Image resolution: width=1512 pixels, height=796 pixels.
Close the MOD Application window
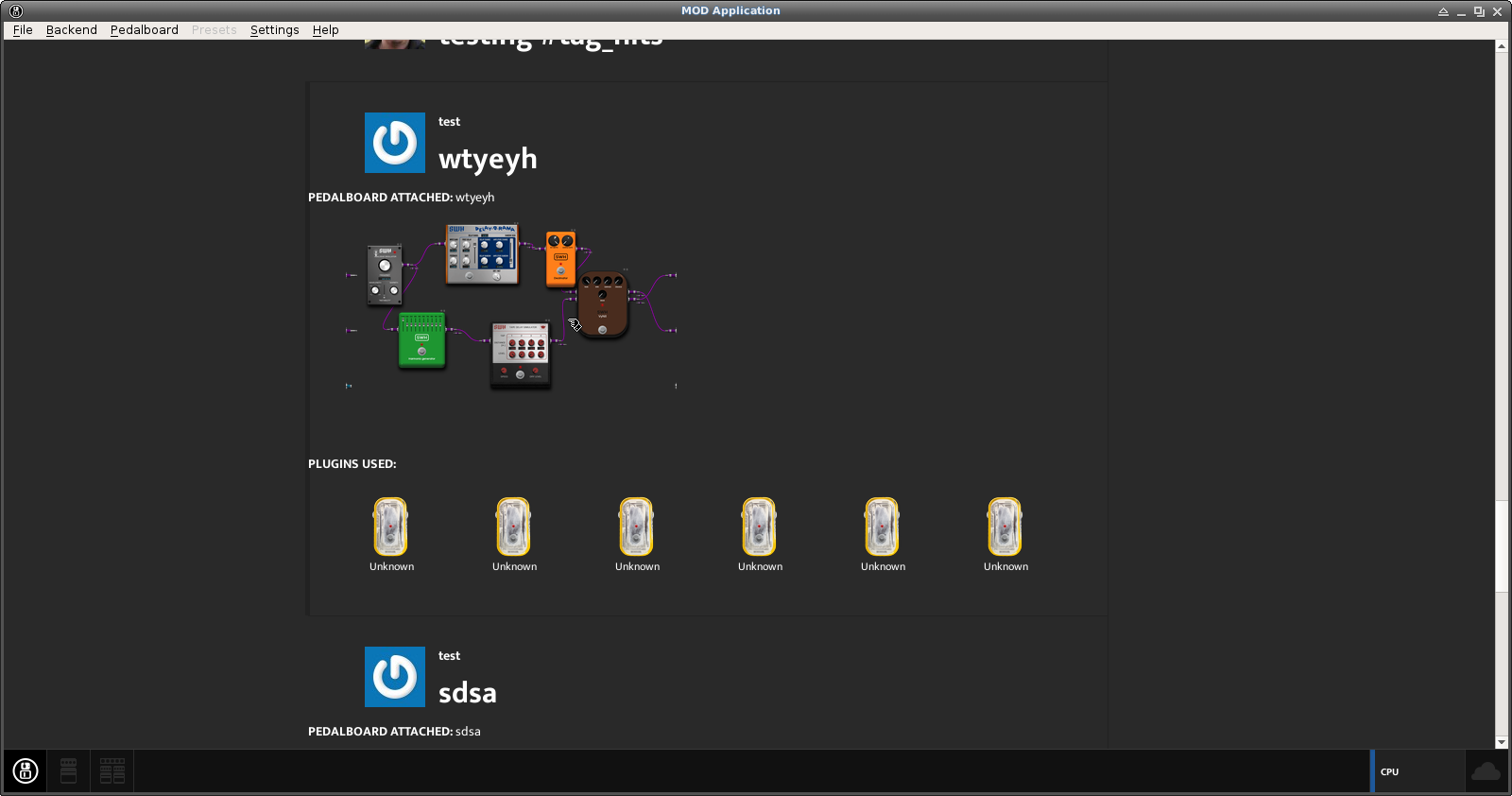point(1497,11)
